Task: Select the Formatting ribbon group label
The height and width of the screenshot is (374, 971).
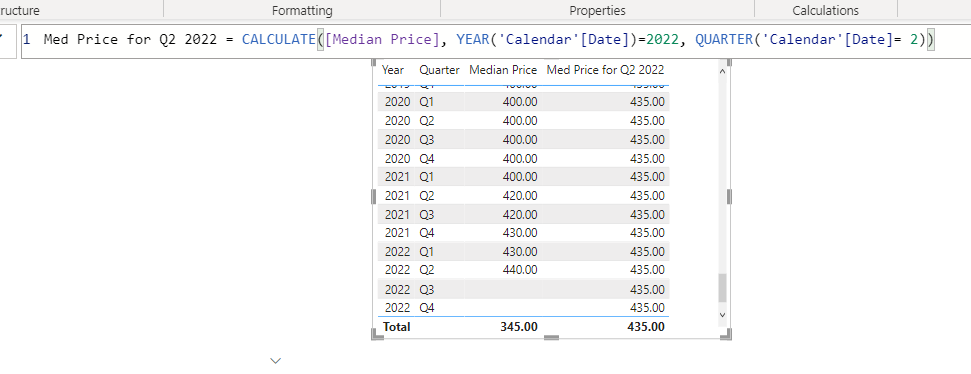Action: [302, 11]
